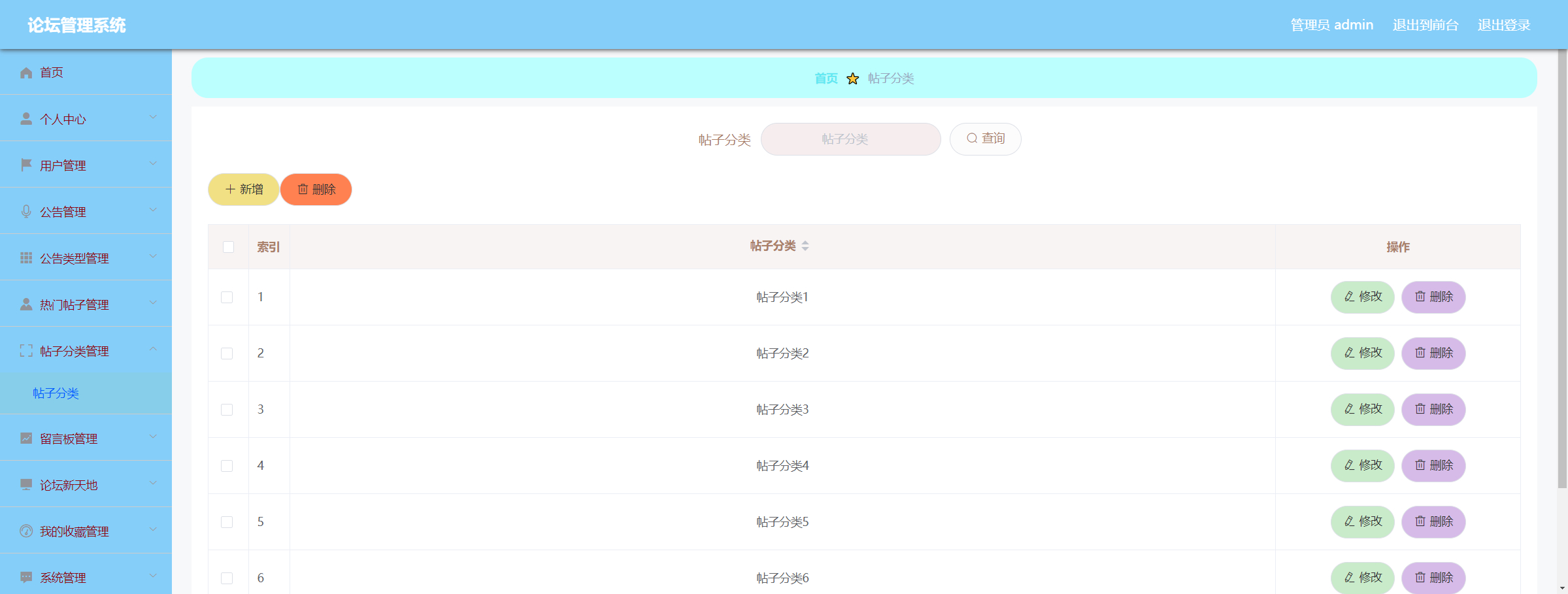Click the star icon in the breadcrumb
1568x594 pixels.
pyautogui.click(x=853, y=78)
